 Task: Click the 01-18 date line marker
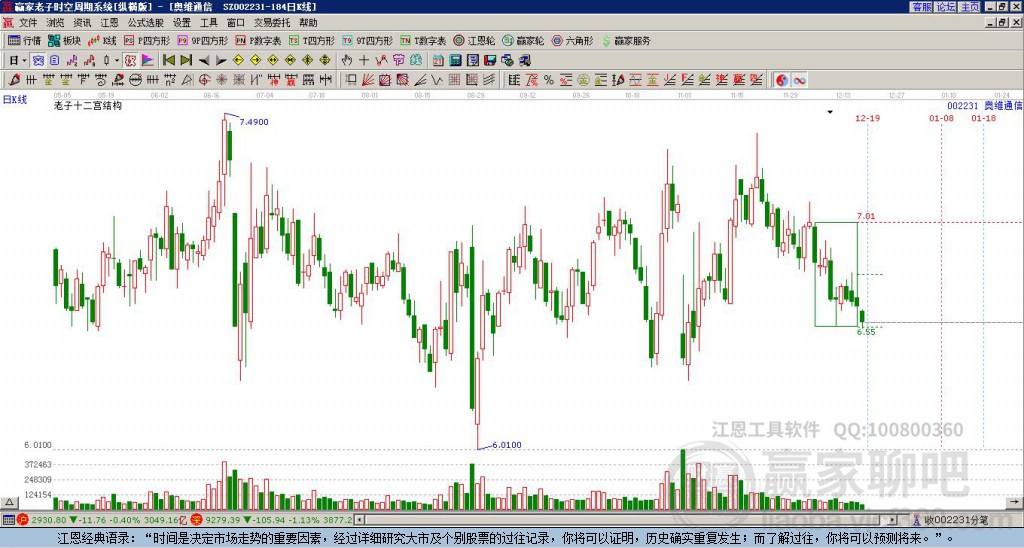coord(984,118)
